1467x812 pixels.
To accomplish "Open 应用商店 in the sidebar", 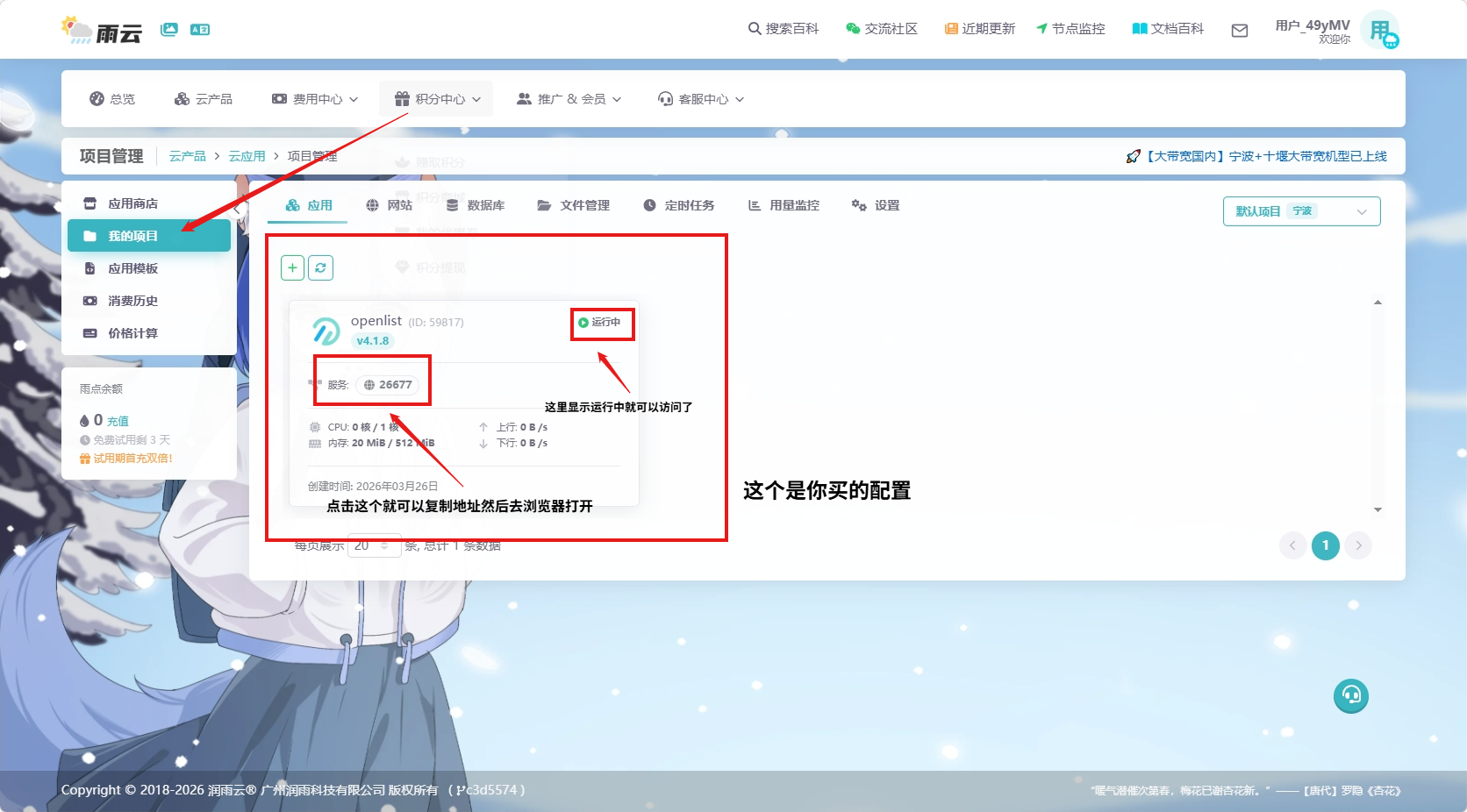I will click(x=149, y=203).
